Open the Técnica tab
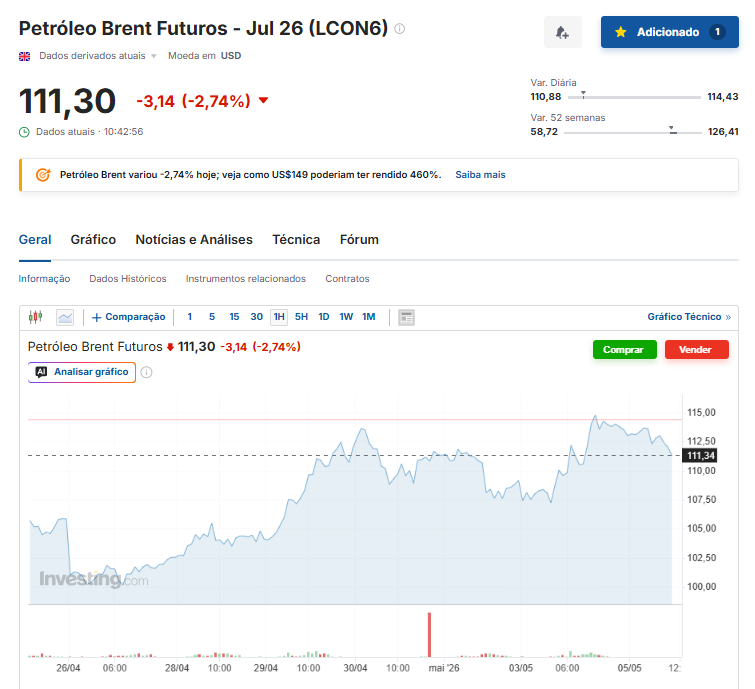755x689 pixels. (296, 240)
